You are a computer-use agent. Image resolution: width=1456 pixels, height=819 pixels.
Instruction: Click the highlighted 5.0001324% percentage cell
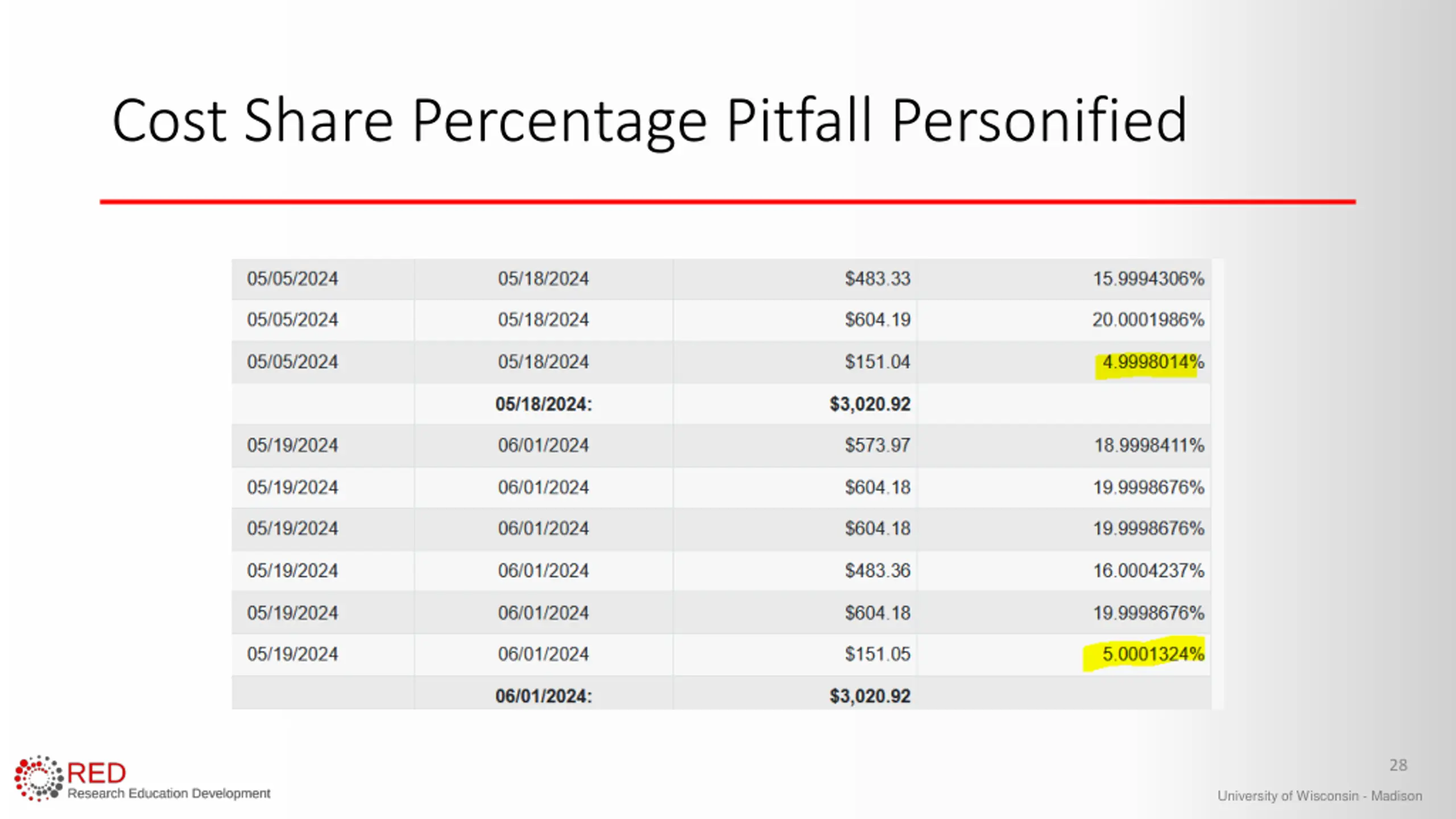click(x=1153, y=654)
